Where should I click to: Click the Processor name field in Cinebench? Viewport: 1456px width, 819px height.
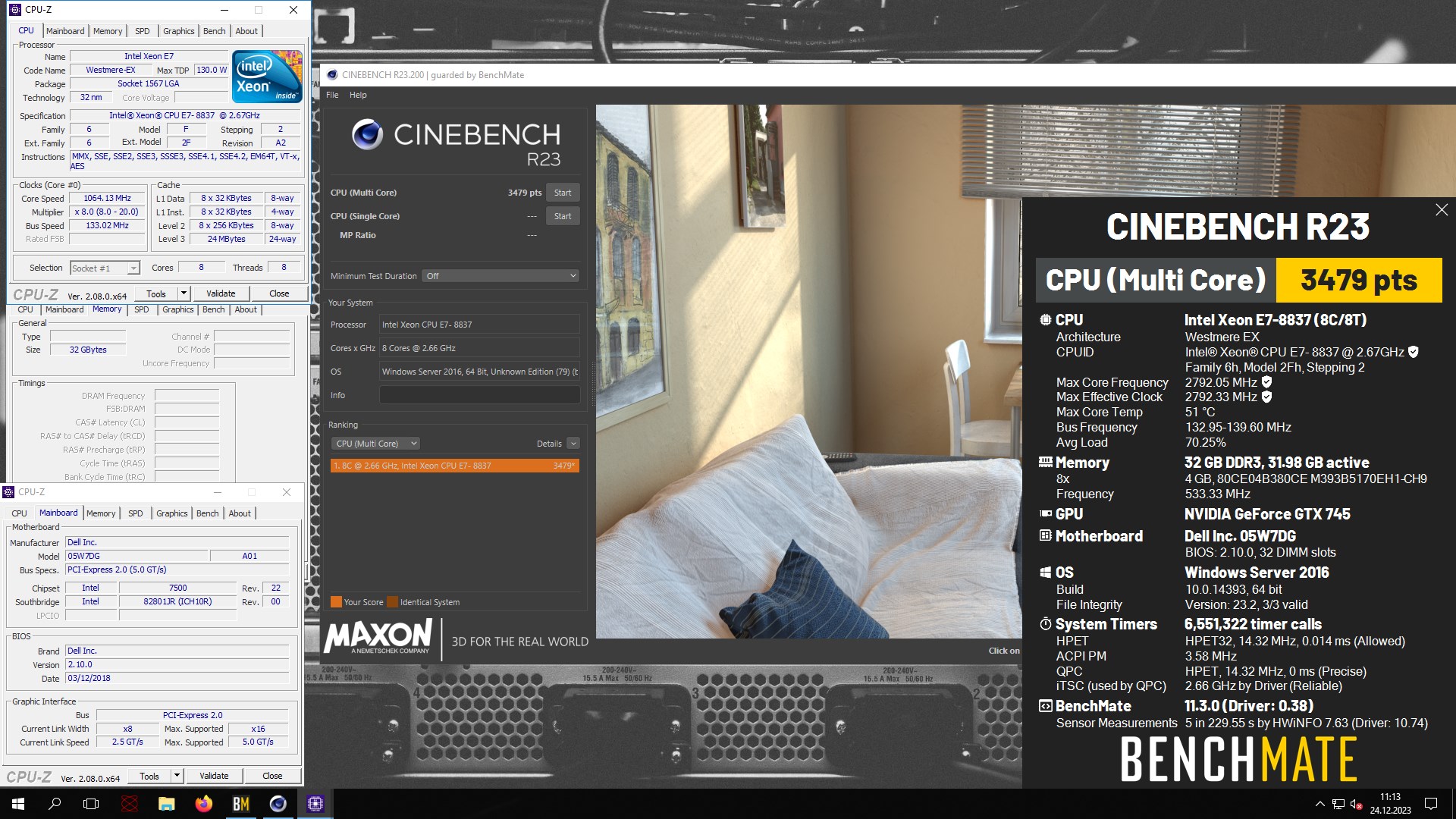coord(479,325)
